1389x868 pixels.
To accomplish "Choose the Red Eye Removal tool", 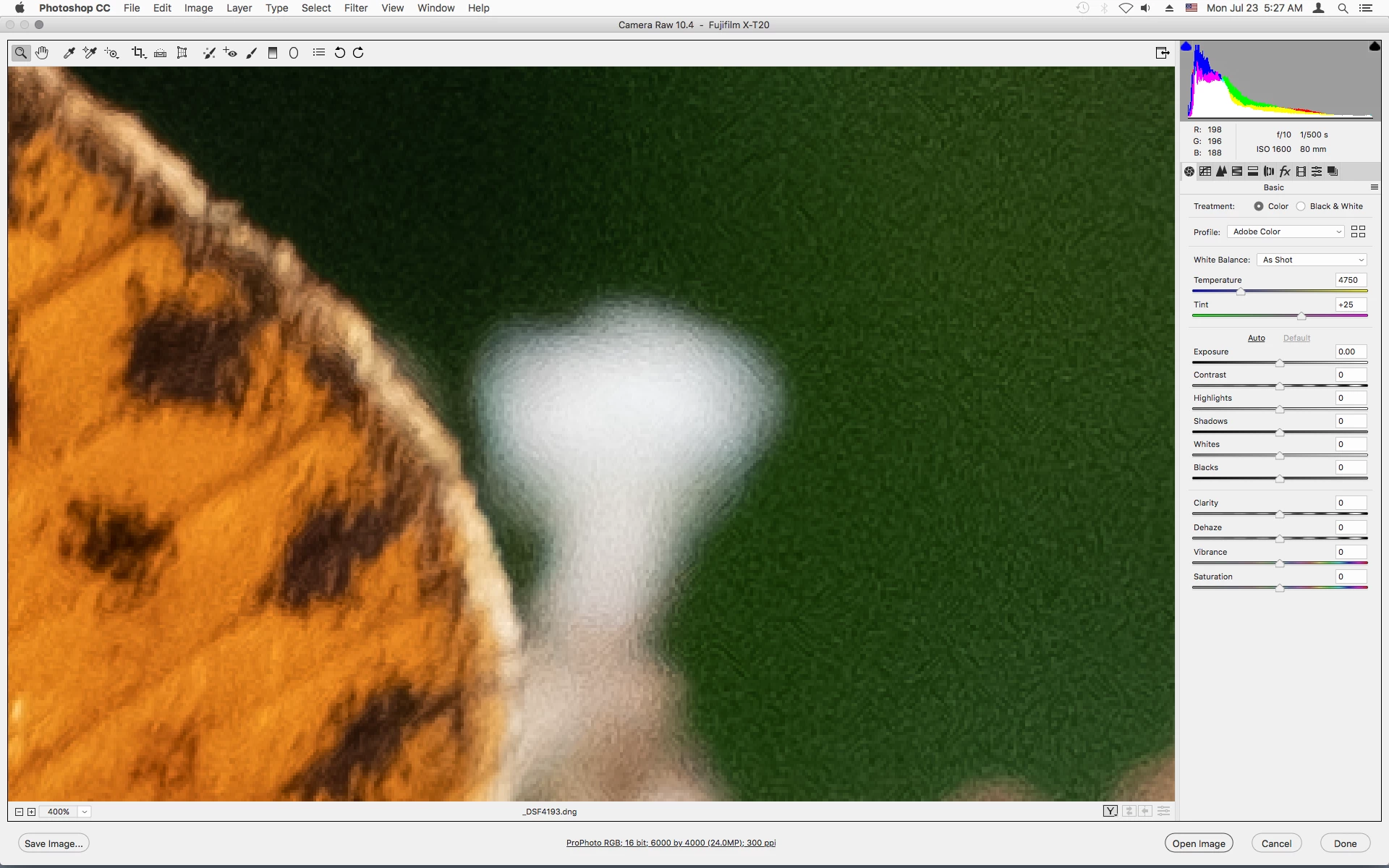I will click(230, 53).
